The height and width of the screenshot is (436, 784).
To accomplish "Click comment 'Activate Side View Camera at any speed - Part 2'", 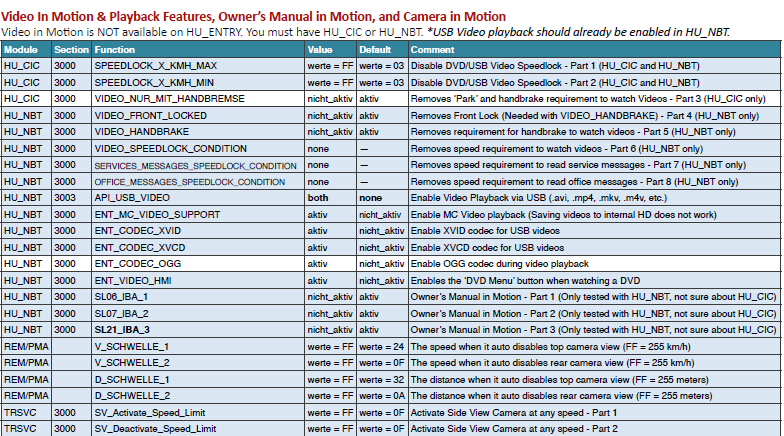I will (514, 429).
